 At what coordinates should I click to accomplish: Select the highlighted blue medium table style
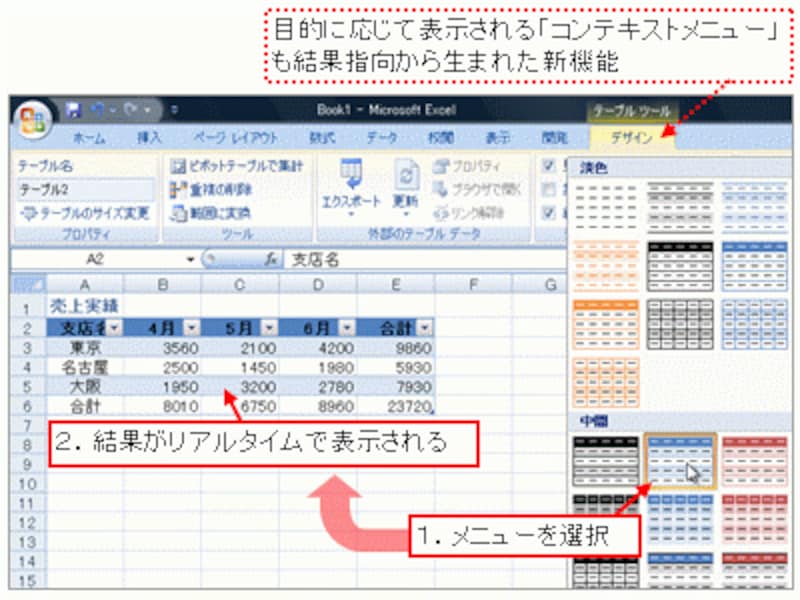(x=680, y=461)
